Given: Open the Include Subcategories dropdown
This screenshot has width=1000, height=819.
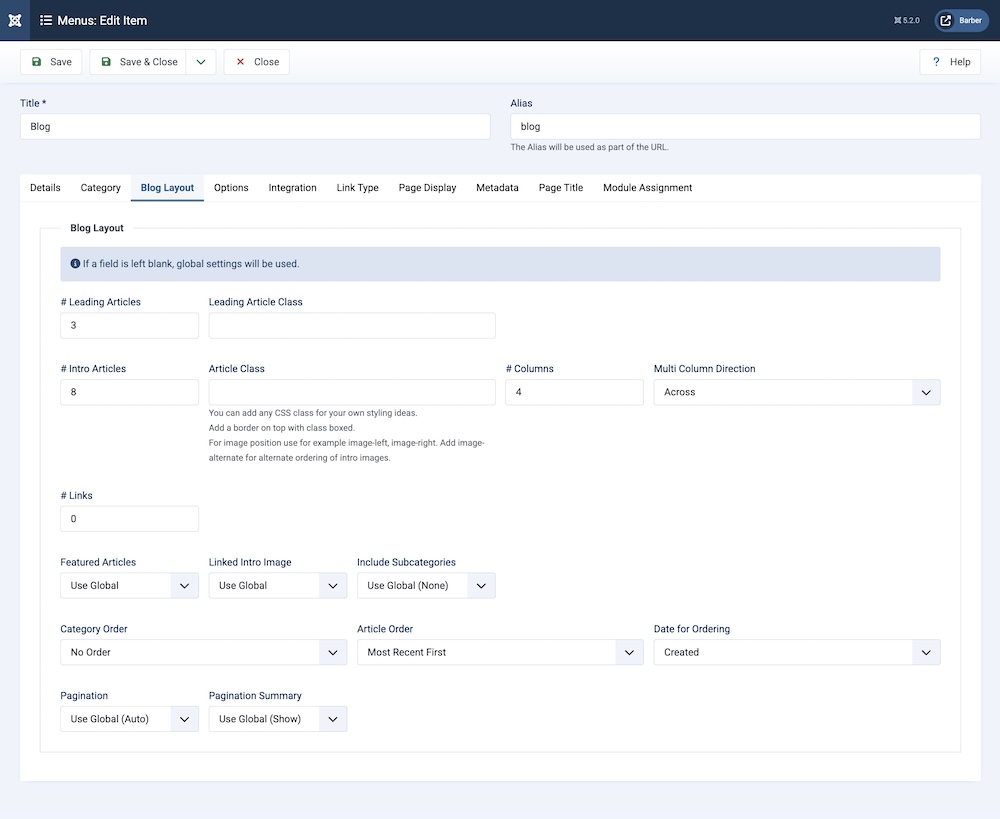Looking at the screenshot, I should coord(426,585).
